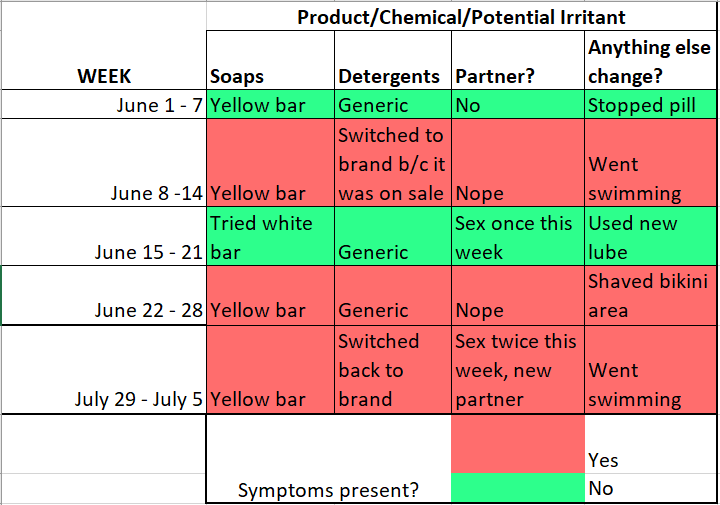
Task: Select the Soaps column header
Action: tap(270, 60)
